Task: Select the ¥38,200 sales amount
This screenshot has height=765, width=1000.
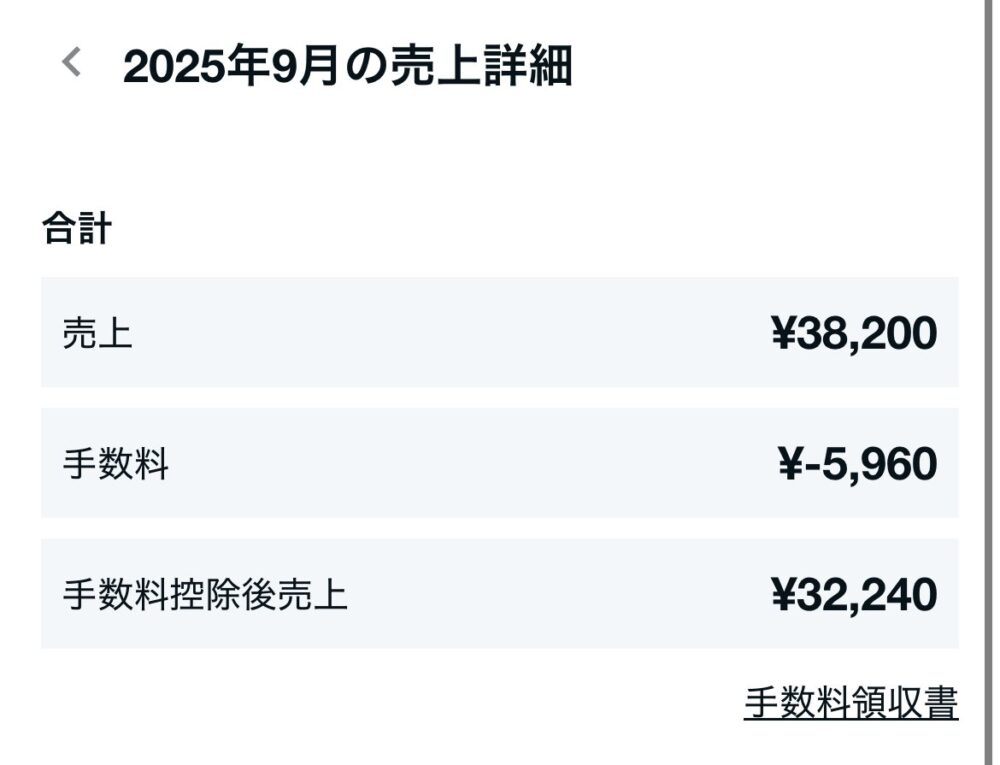Action: 854,333
